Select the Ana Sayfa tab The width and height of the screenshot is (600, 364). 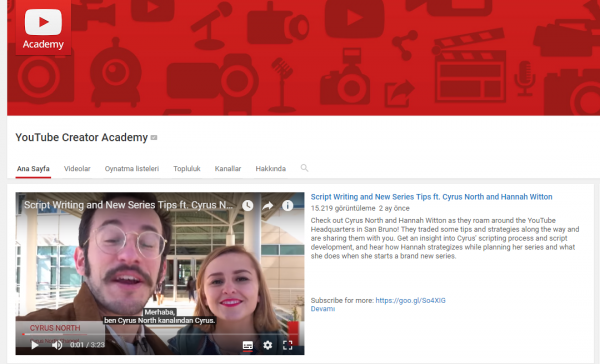click(33, 168)
